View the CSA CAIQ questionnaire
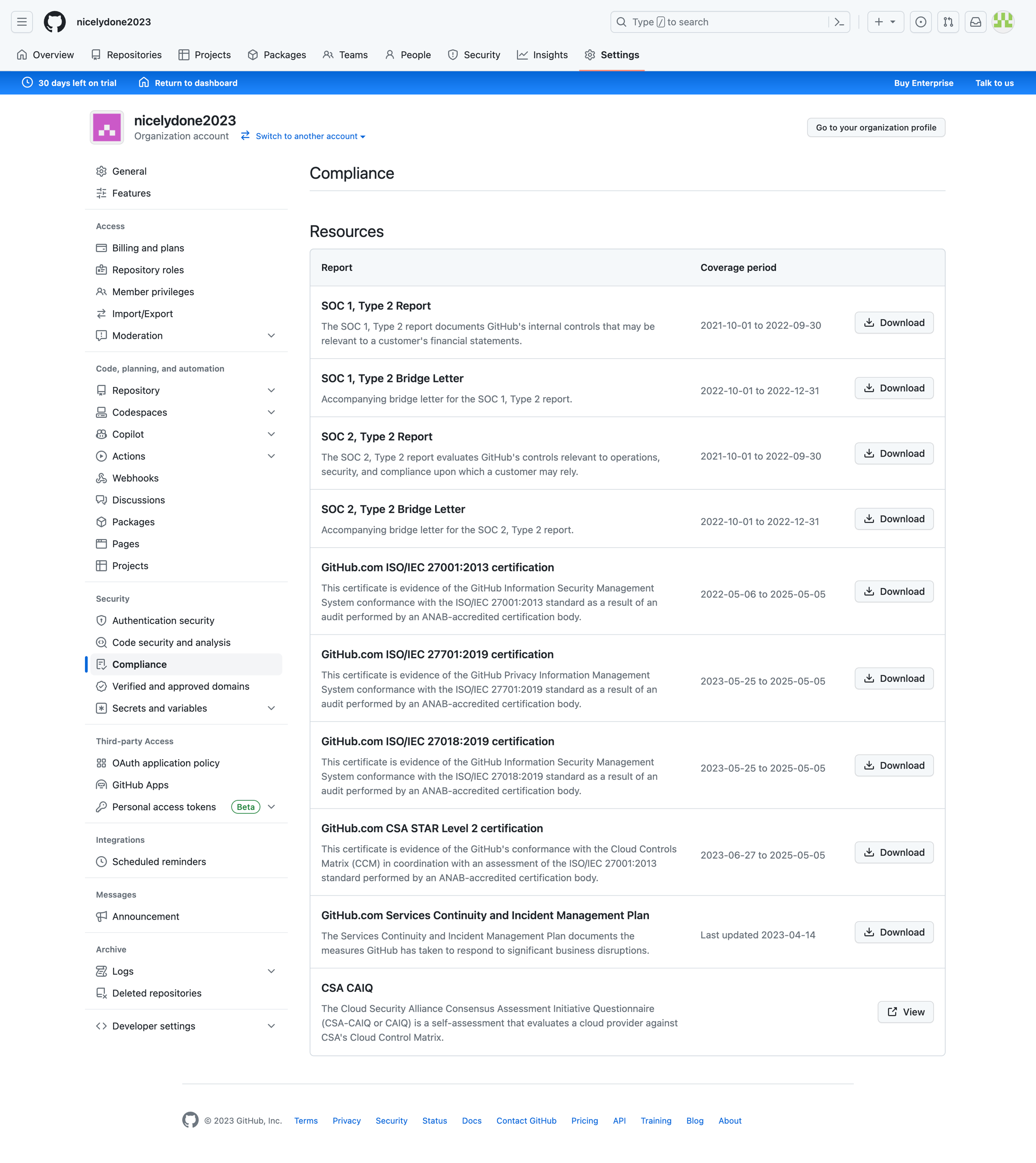The image size is (1036, 1163). click(x=905, y=1012)
